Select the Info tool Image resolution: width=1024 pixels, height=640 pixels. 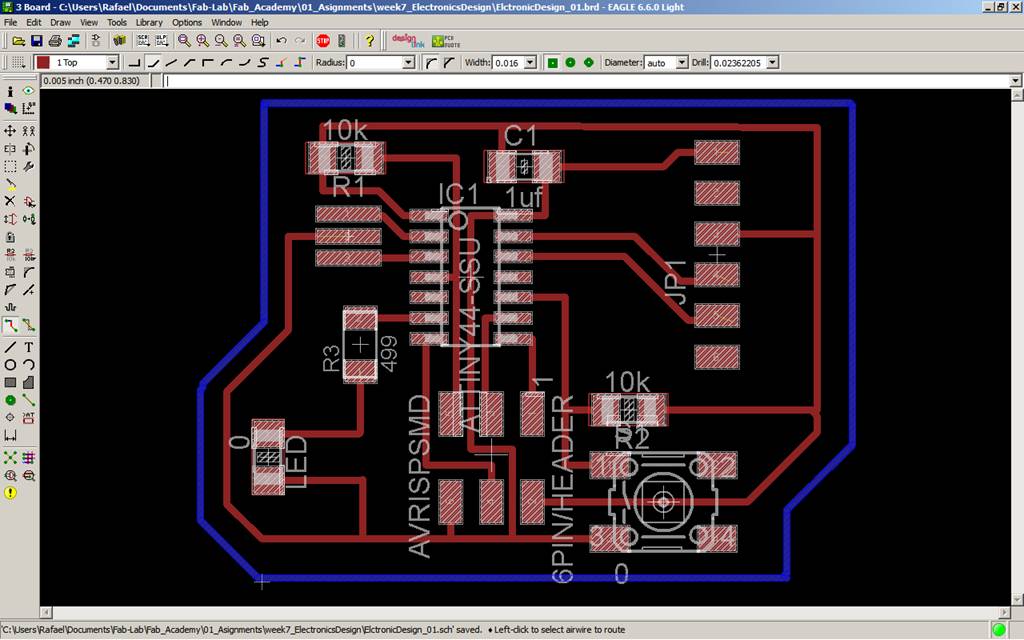10,91
